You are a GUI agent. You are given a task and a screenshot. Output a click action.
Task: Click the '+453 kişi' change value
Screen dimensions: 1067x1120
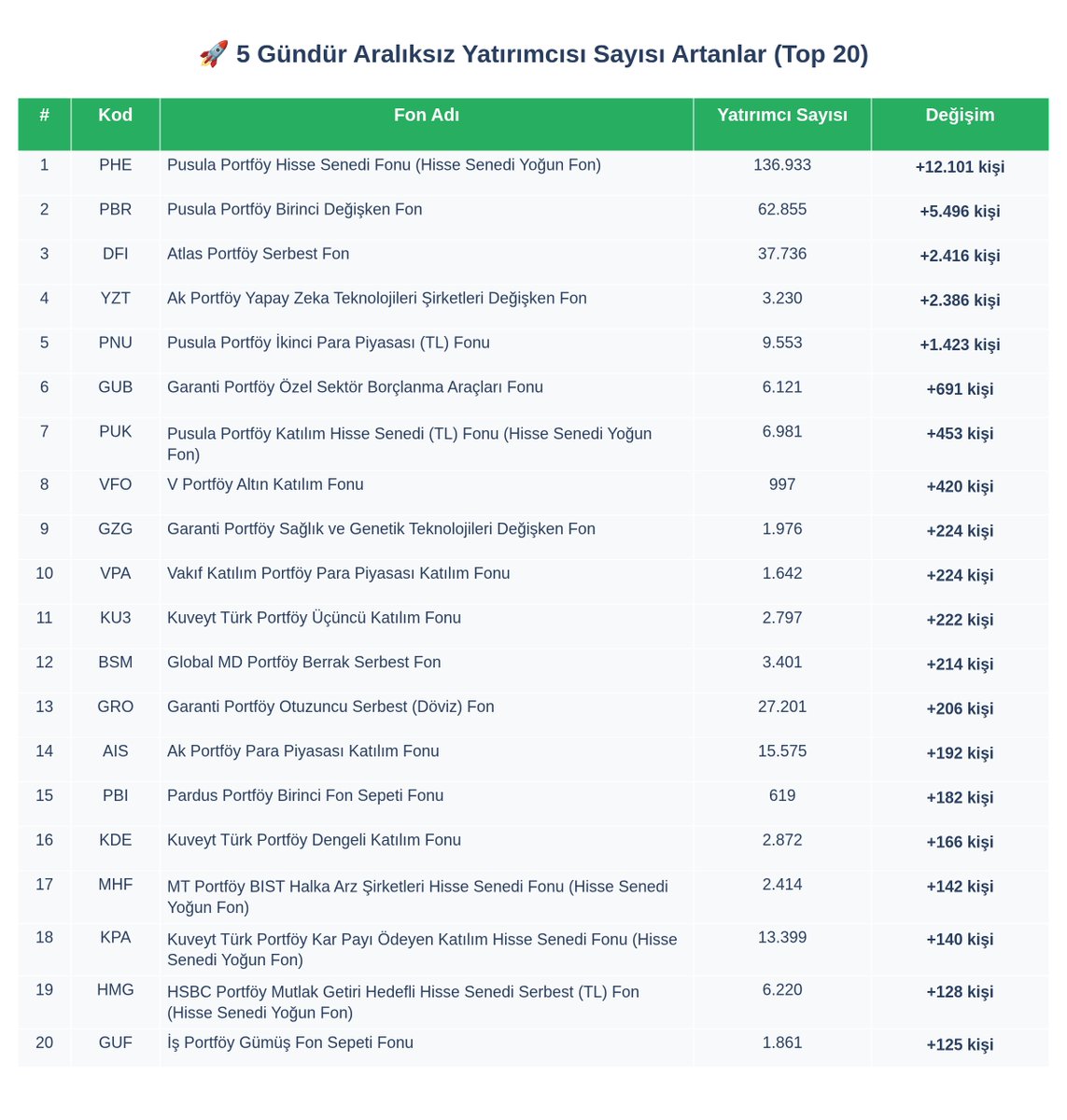pyautogui.click(x=960, y=433)
